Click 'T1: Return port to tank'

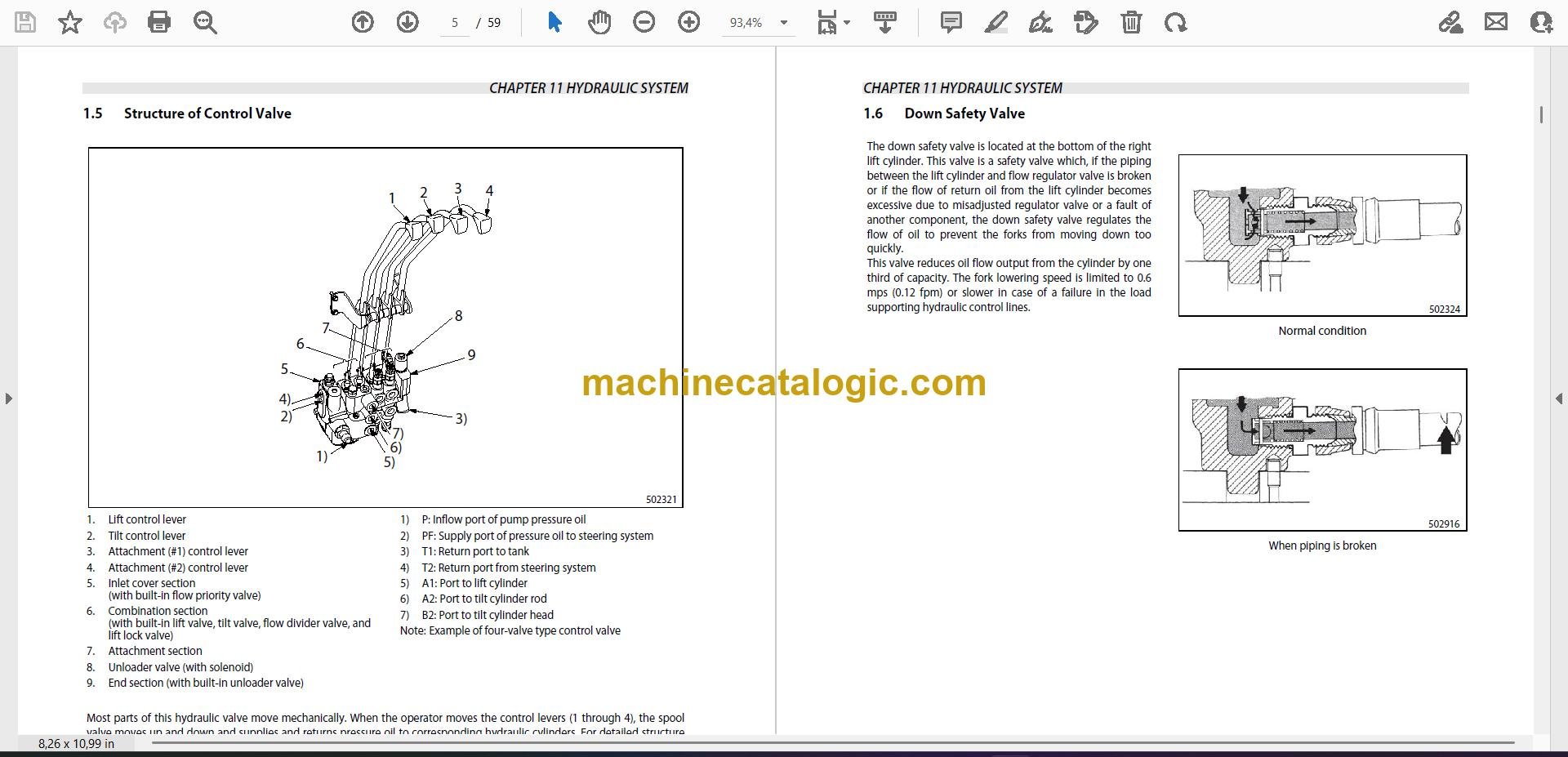tap(475, 551)
